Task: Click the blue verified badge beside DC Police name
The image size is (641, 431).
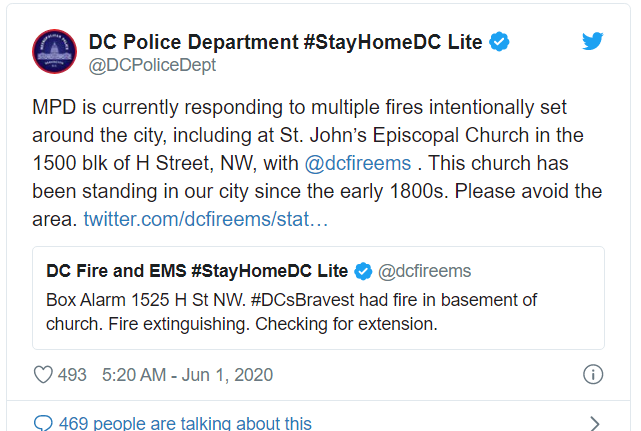Action: 499,42
